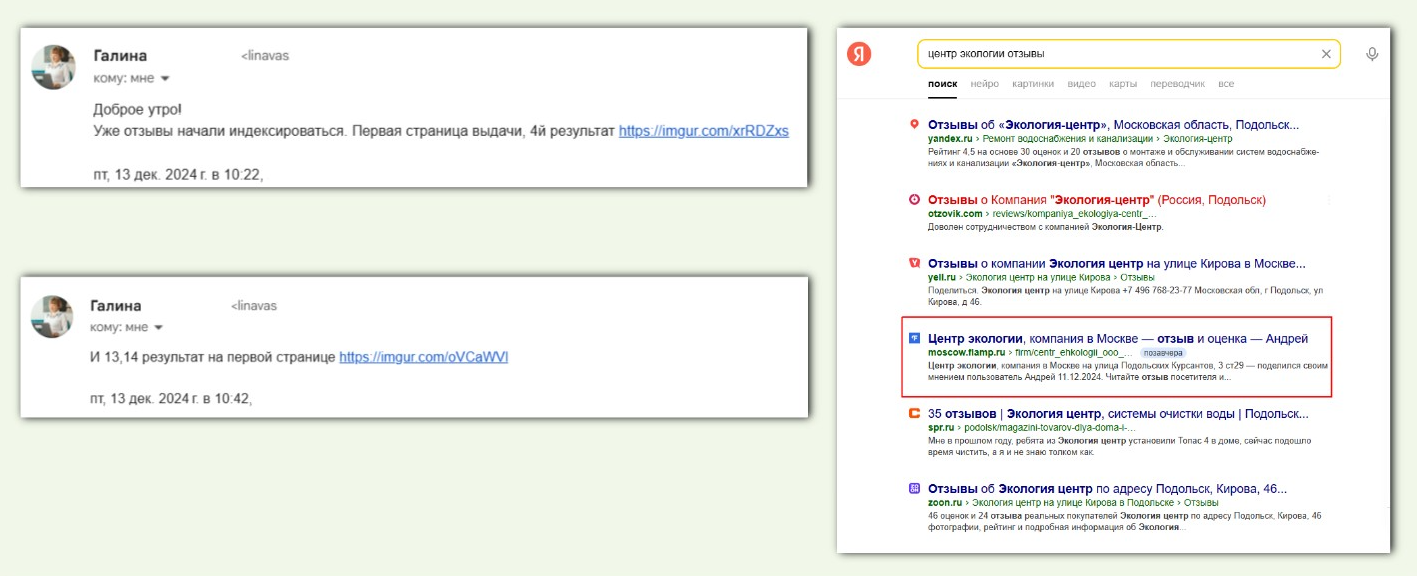Click the spr.ru orange favicon
1417x576 pixels.
(x=913, y=414)
